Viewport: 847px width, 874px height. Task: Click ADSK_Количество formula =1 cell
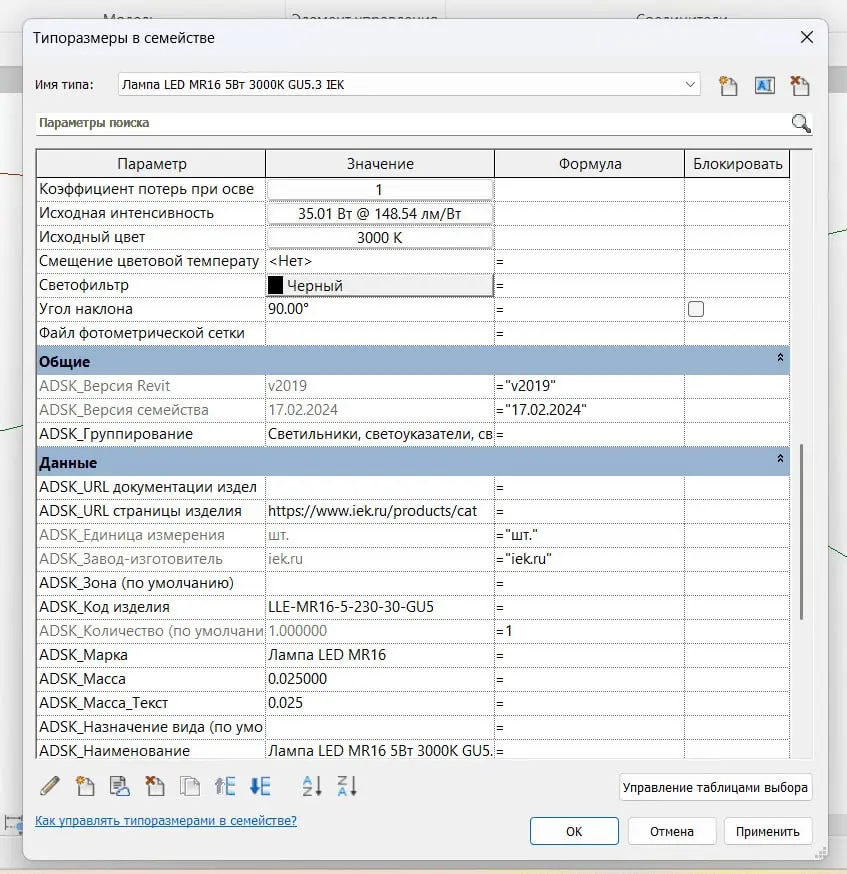pos(590,631)
